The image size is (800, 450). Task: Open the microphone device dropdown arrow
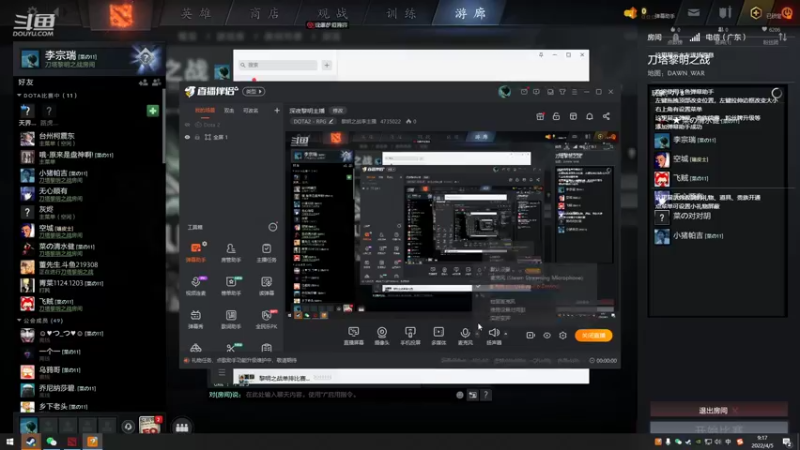477,334
